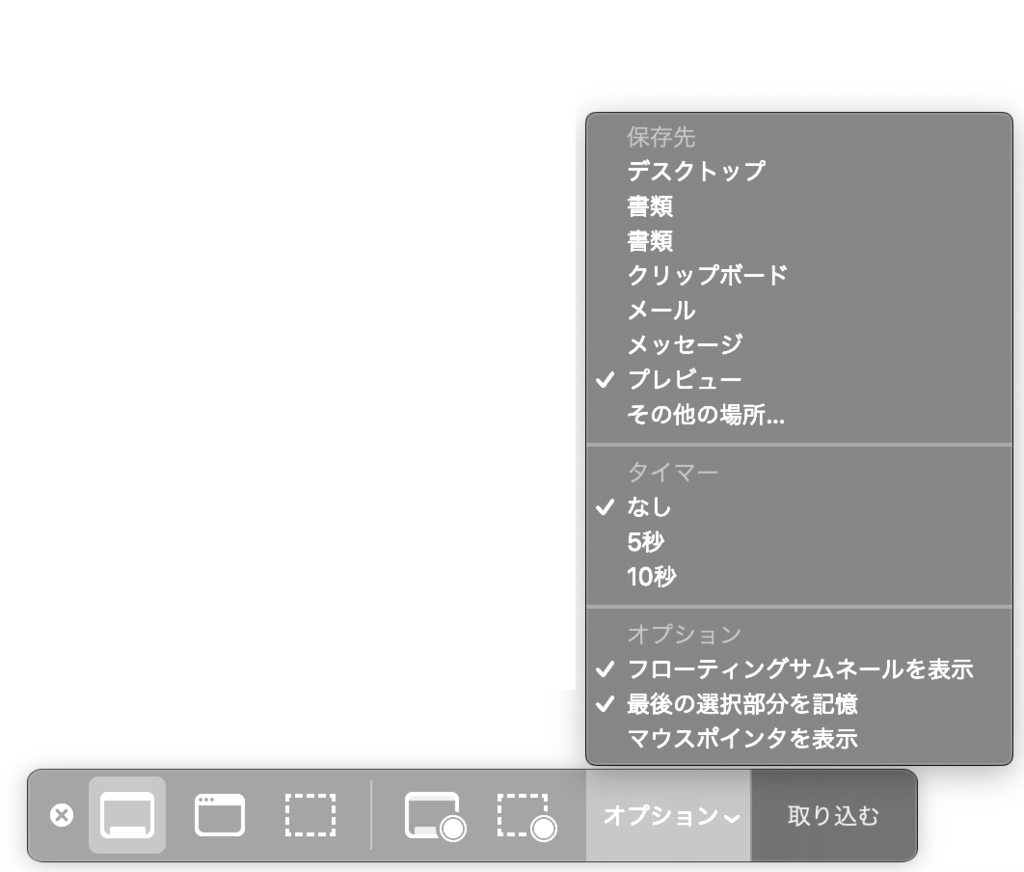The width and height of the screenshot is (1024, 872).
Task: Open the オプション dropdown menu
Action: [668, 815]
